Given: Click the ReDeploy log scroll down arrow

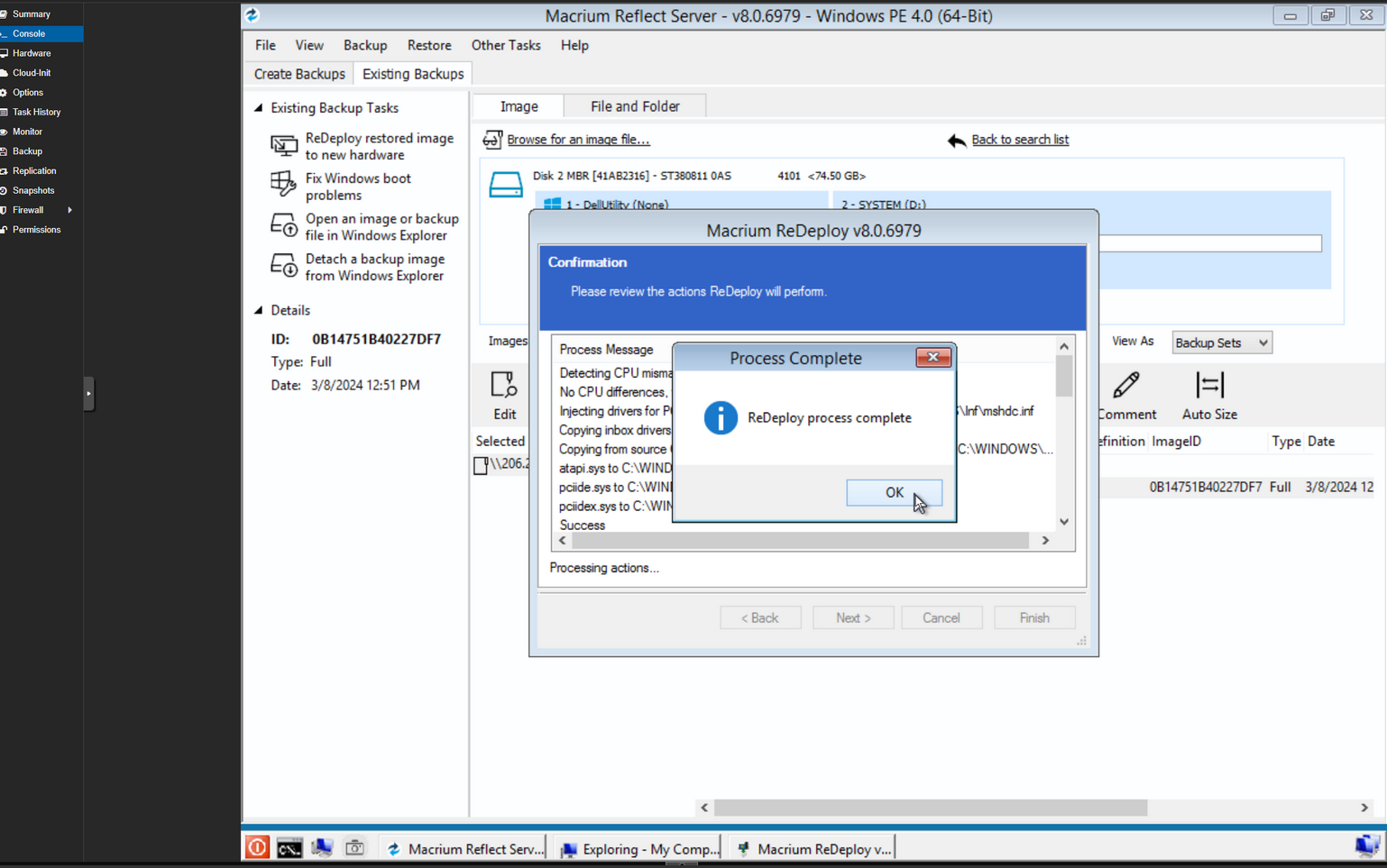Looking at the screenshot, I should pyautogui.click(x=1064, y=522).
